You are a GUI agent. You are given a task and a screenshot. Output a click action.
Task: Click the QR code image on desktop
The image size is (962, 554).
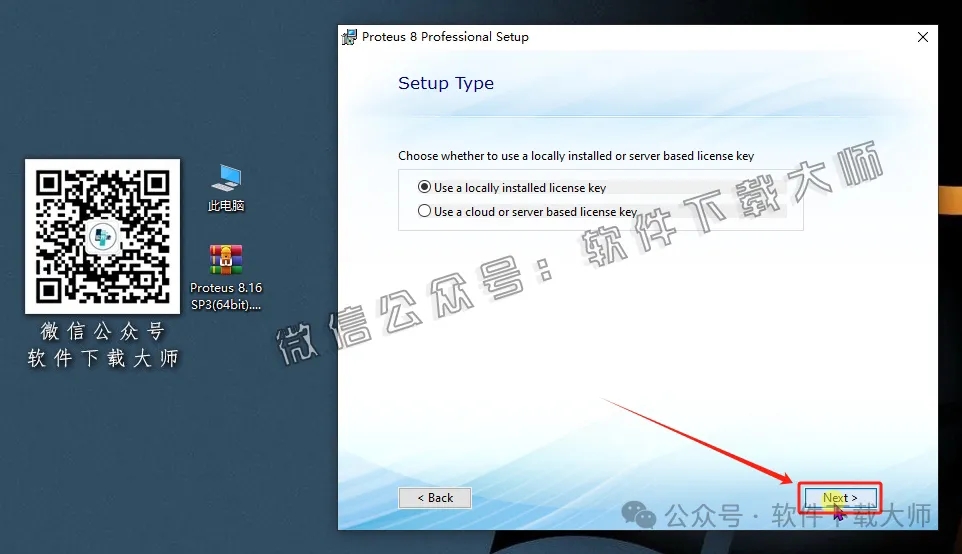pyautogui.click(x=102, y=236)
